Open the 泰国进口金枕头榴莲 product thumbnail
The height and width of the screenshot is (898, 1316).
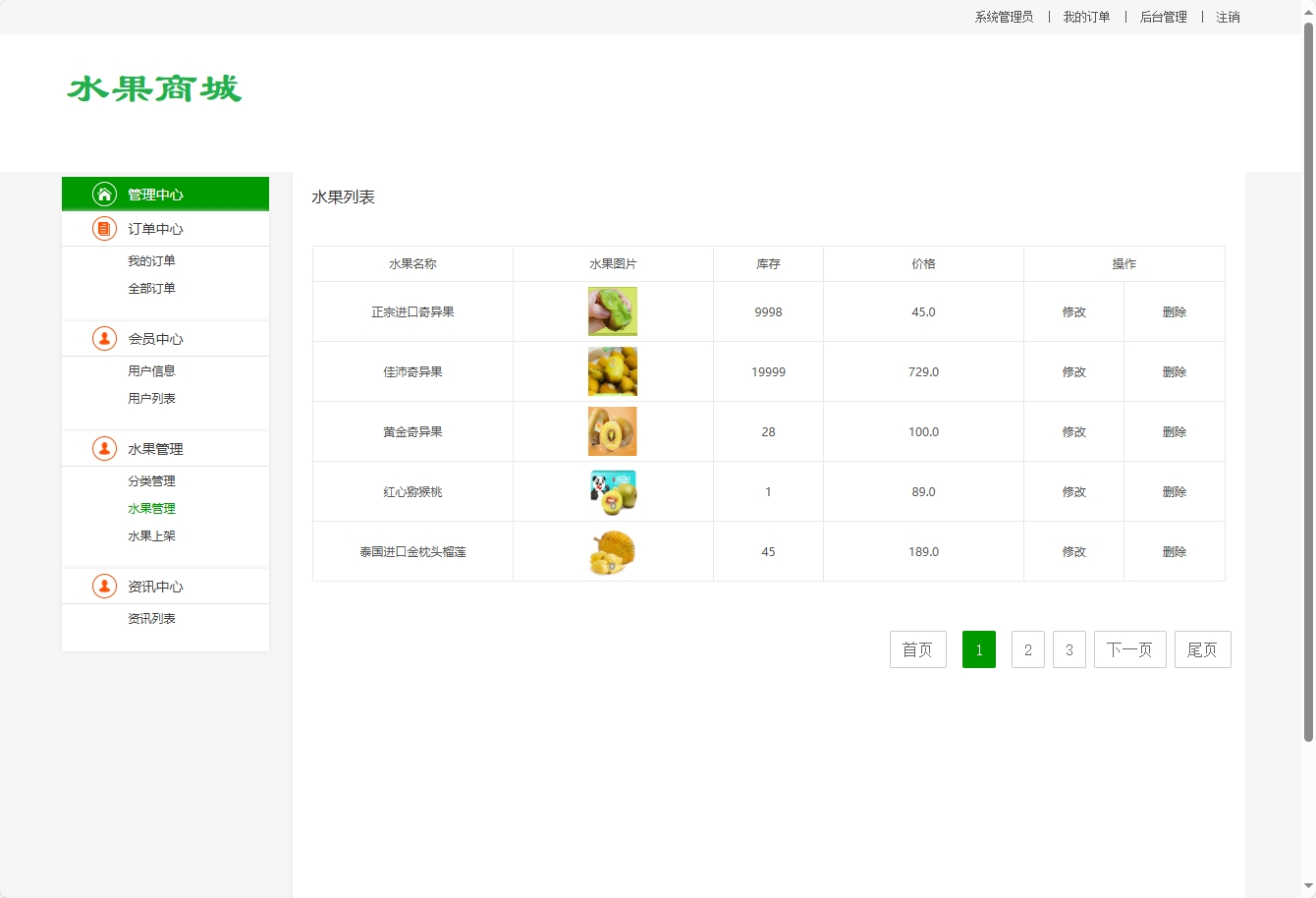(x=613, y=551)
